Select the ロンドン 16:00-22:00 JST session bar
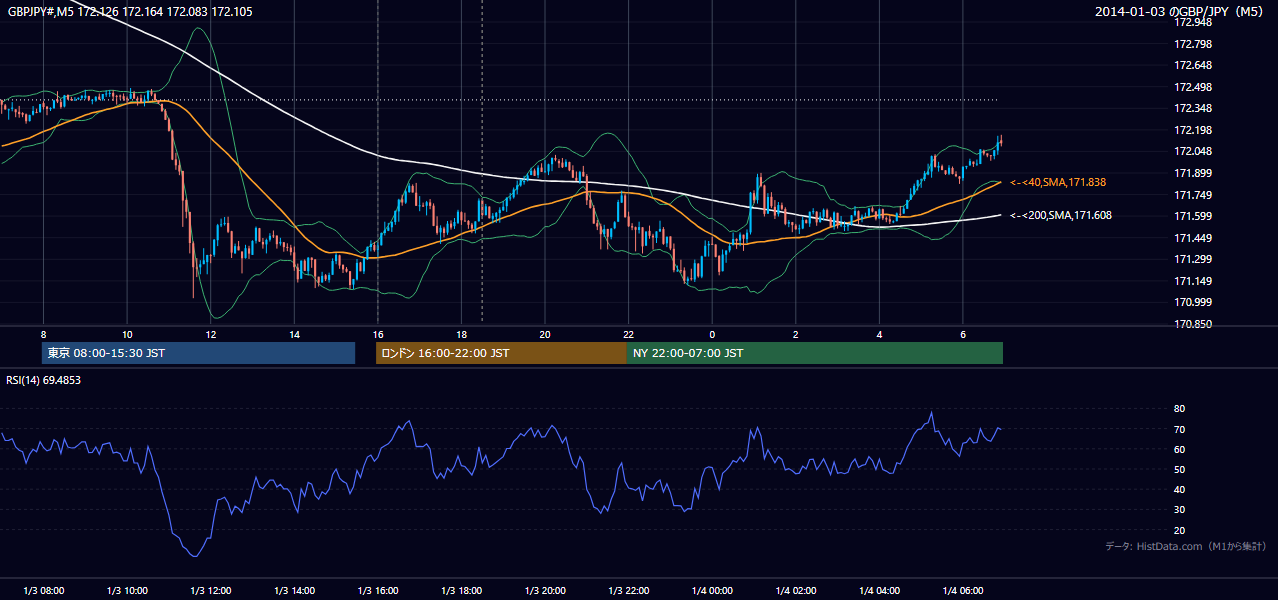The image size is (1278, 600). click(x=501, y=353)
